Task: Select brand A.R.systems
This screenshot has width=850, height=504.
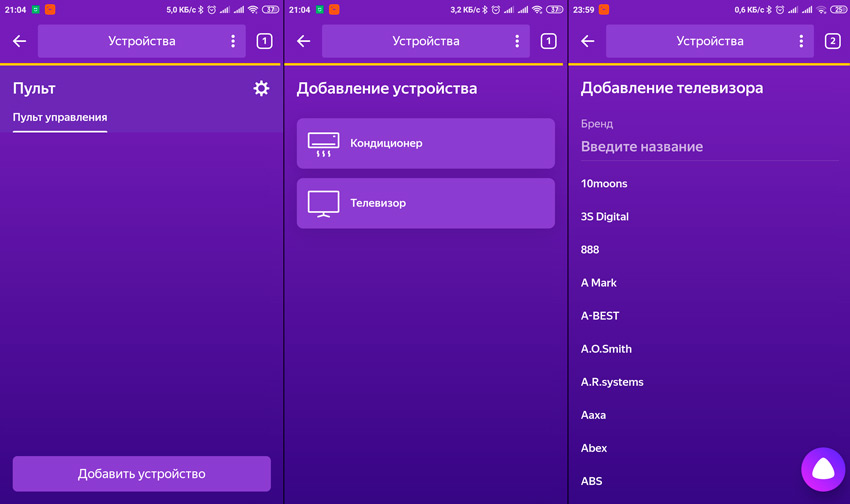Action: pos(612,382)
